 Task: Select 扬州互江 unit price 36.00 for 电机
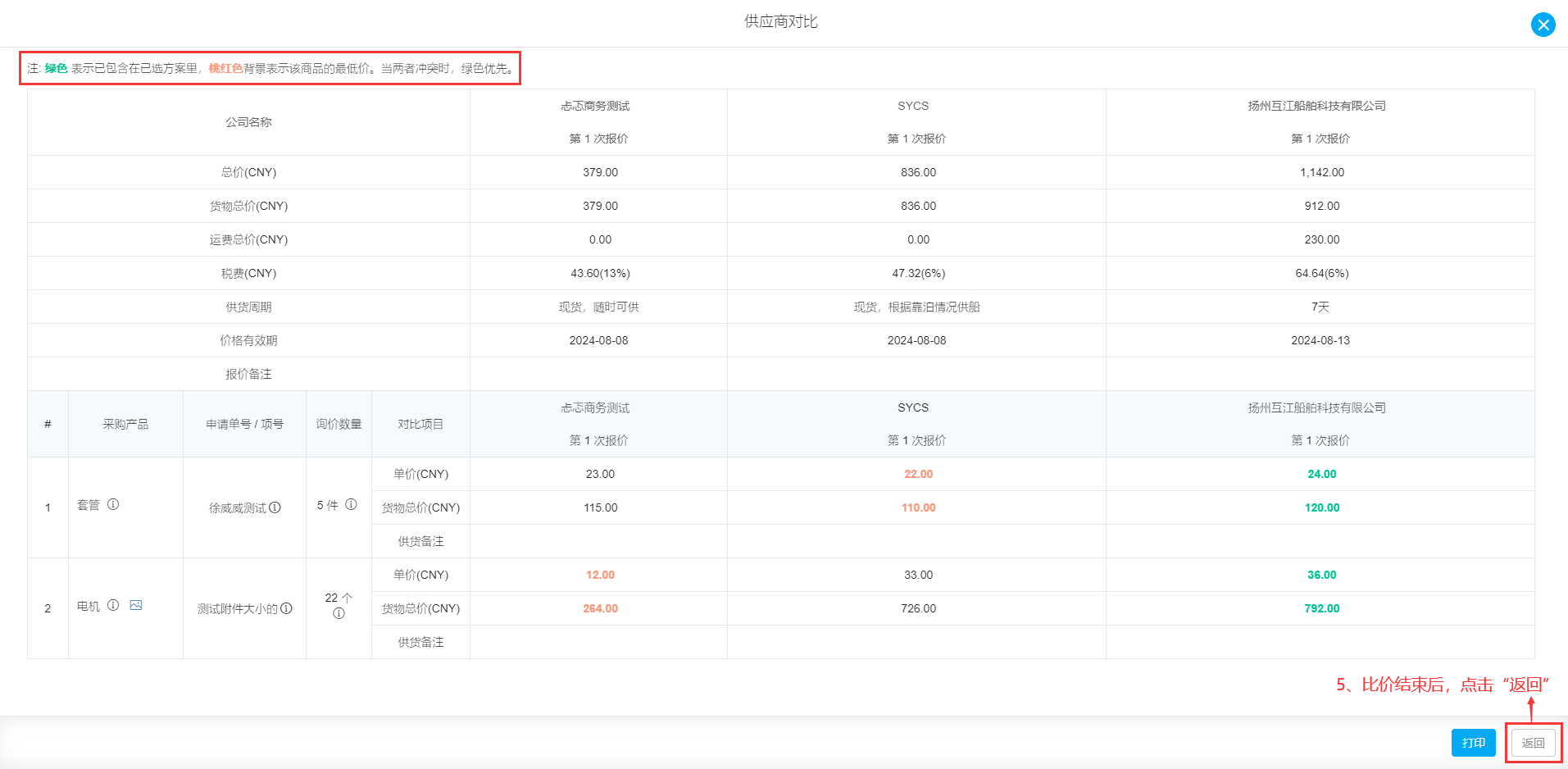1321,575
